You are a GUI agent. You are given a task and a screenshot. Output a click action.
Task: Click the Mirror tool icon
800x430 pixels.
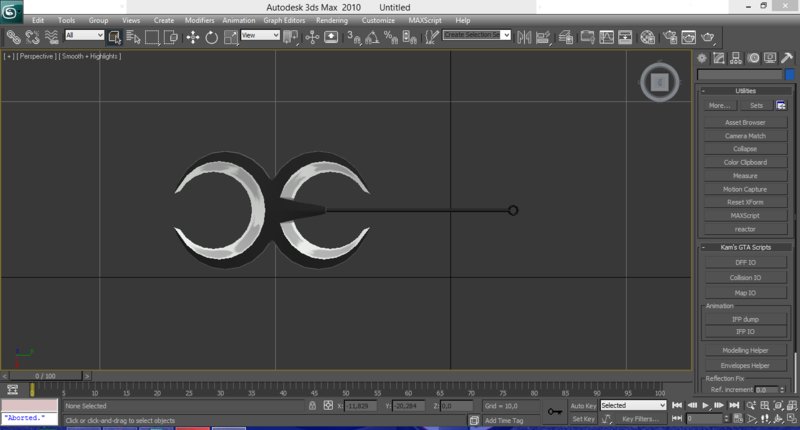click(x=524, y=37)
